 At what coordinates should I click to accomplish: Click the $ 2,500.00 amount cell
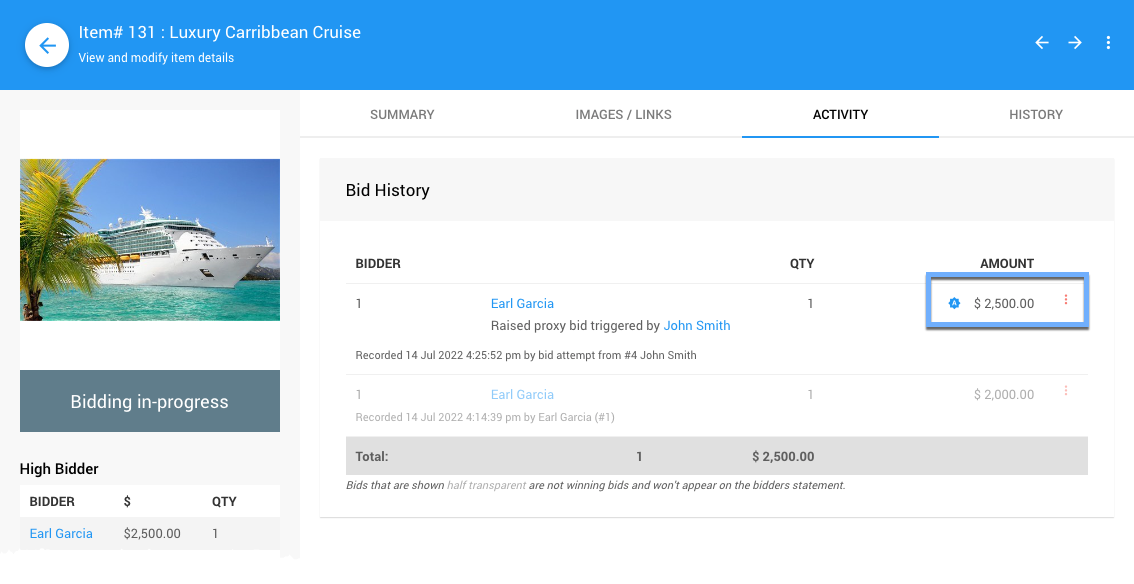pos(1004,303)
